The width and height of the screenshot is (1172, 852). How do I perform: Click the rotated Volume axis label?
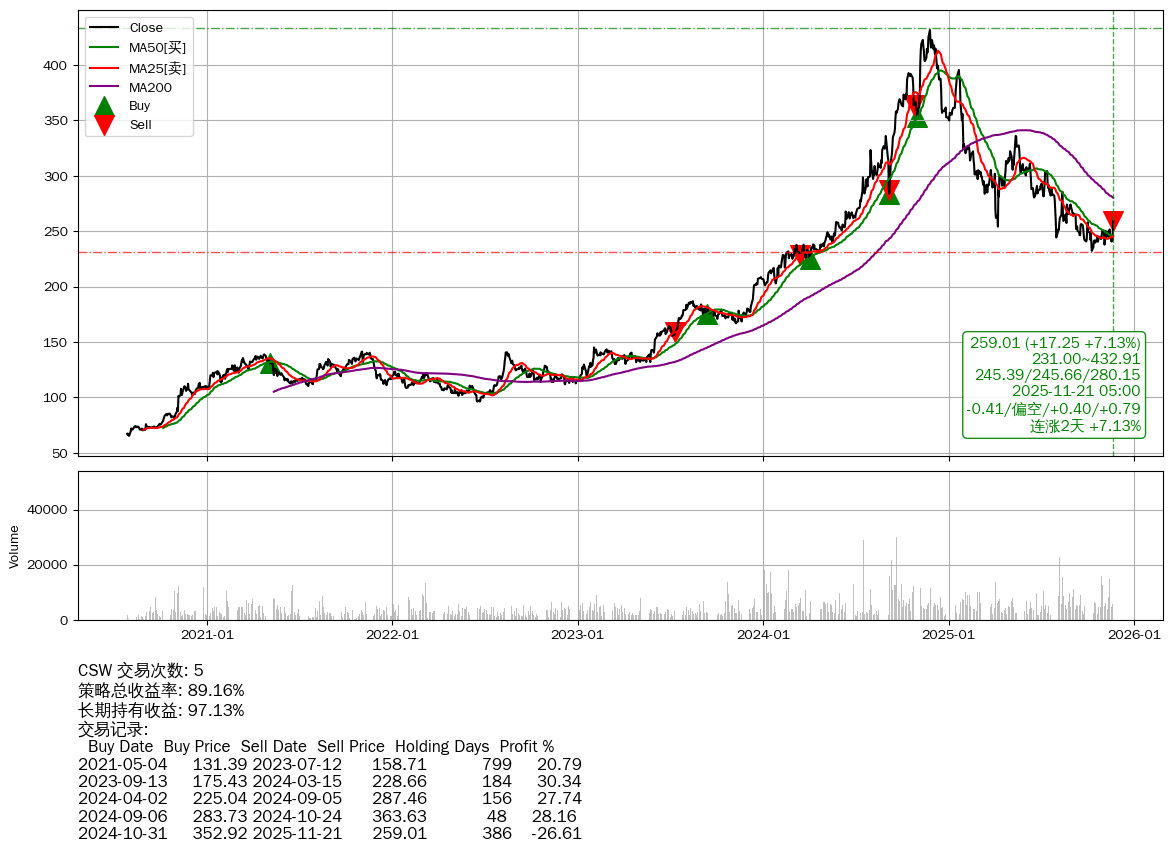(14, 547)
